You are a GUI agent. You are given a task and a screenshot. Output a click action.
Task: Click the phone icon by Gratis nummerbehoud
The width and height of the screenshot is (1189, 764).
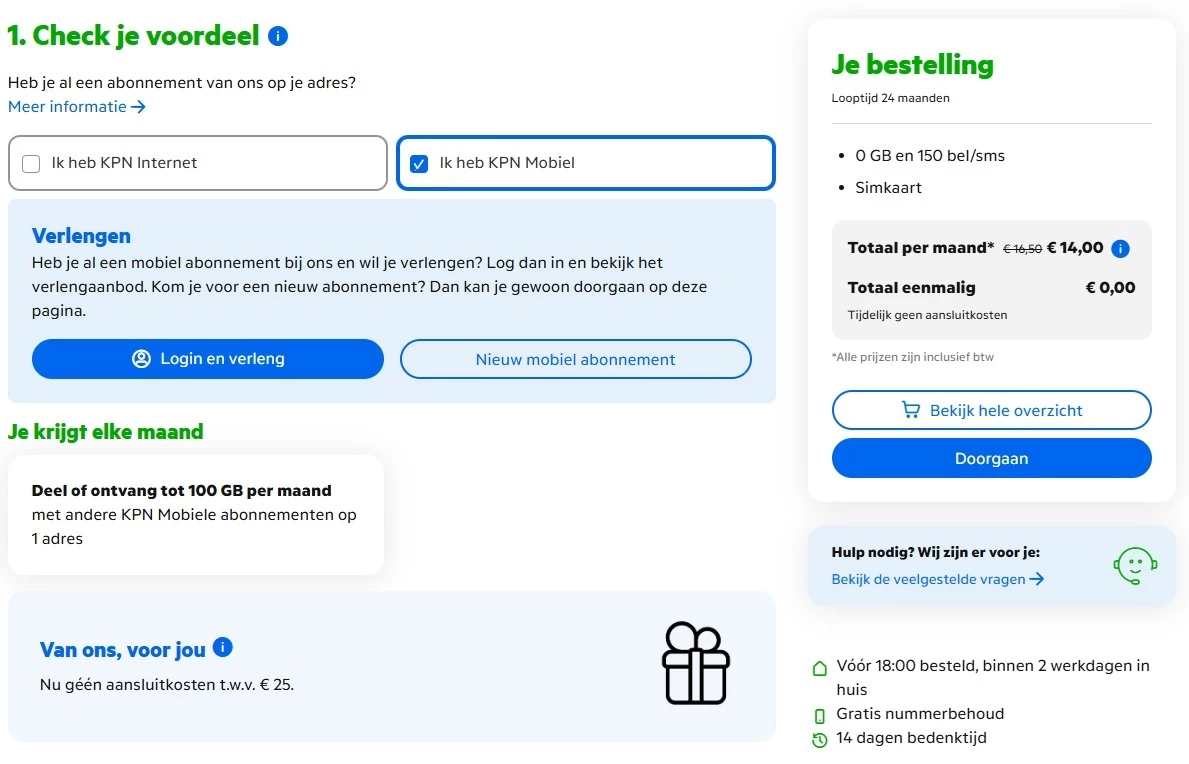point(820,715)
